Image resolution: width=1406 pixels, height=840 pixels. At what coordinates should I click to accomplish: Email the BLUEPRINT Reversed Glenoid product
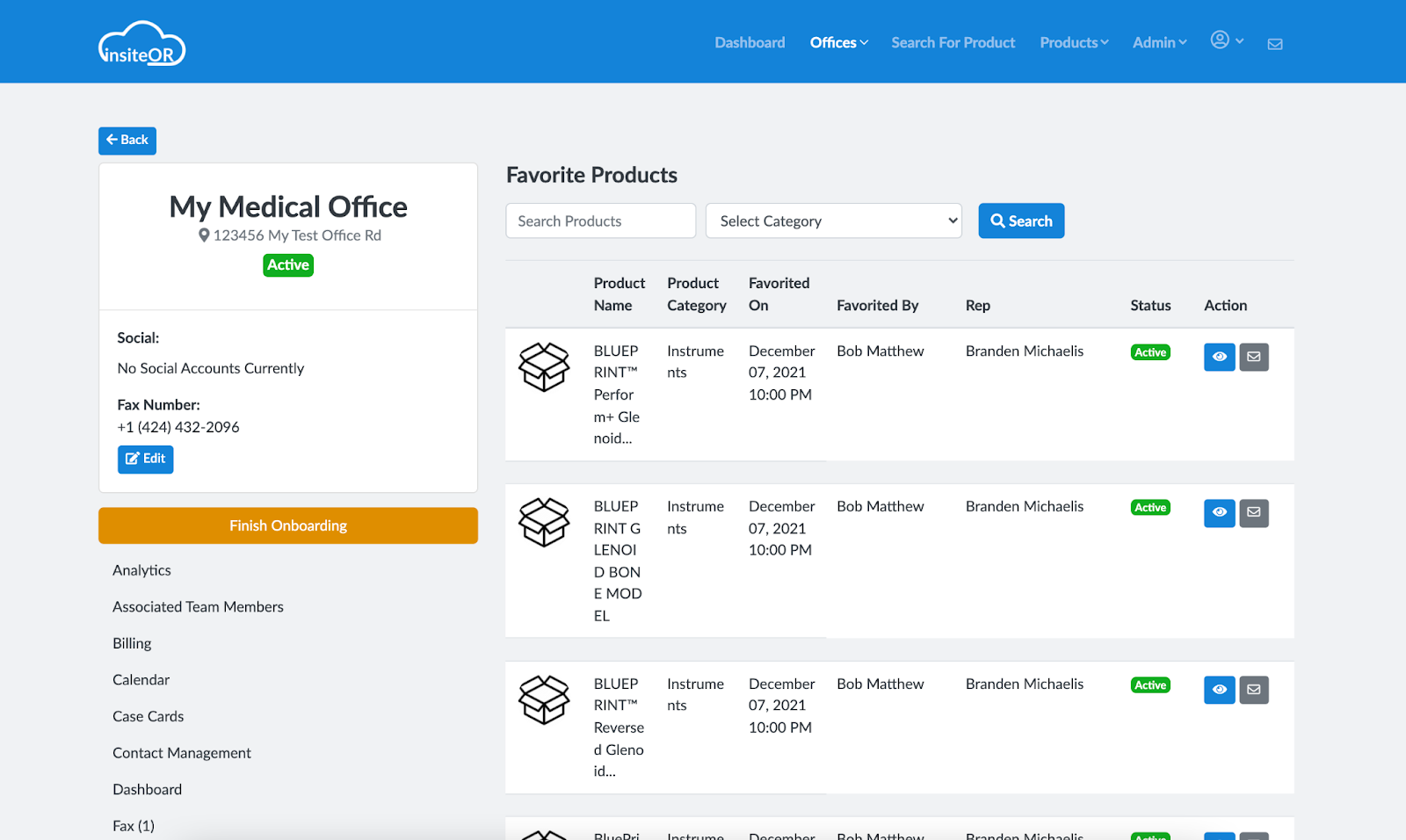point(1254,690)
